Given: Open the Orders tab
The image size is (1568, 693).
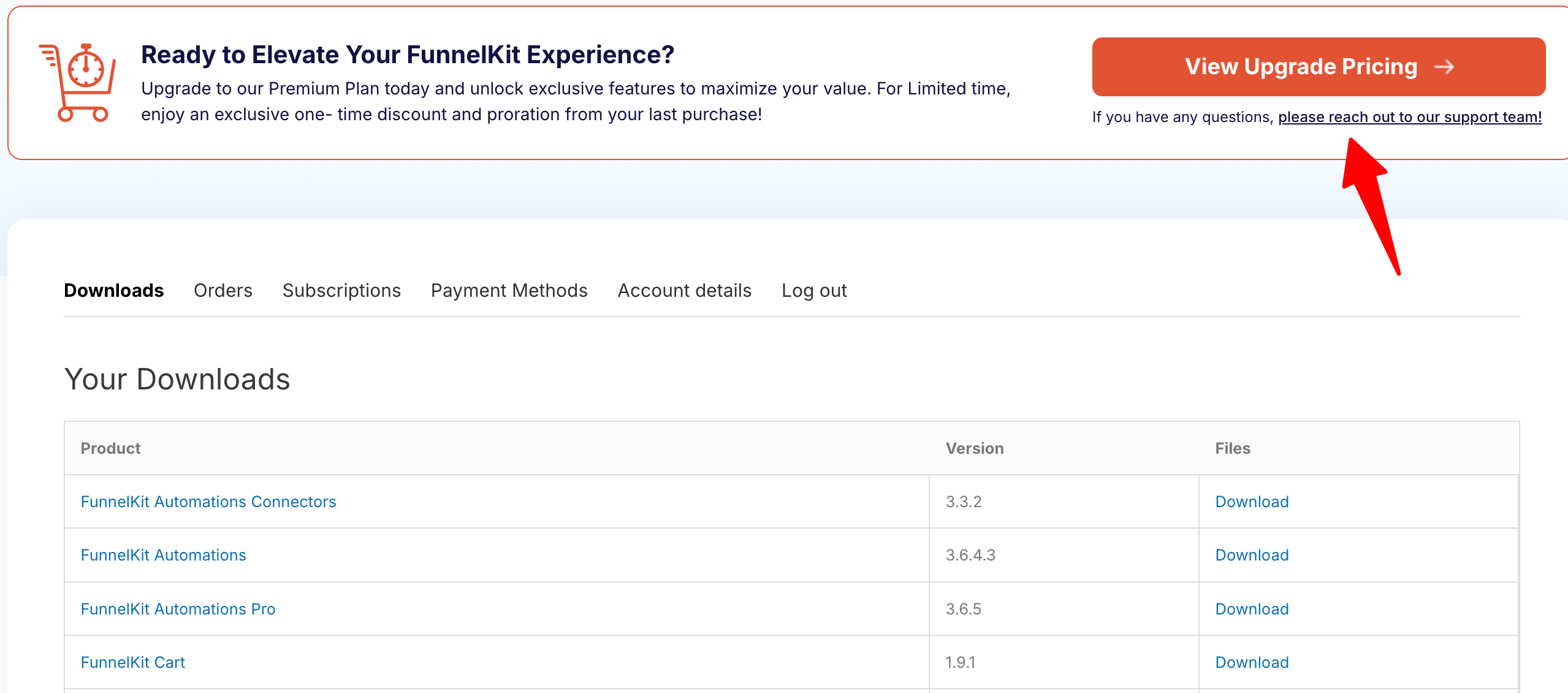Looking at the screenshot, I should [223, 291].
